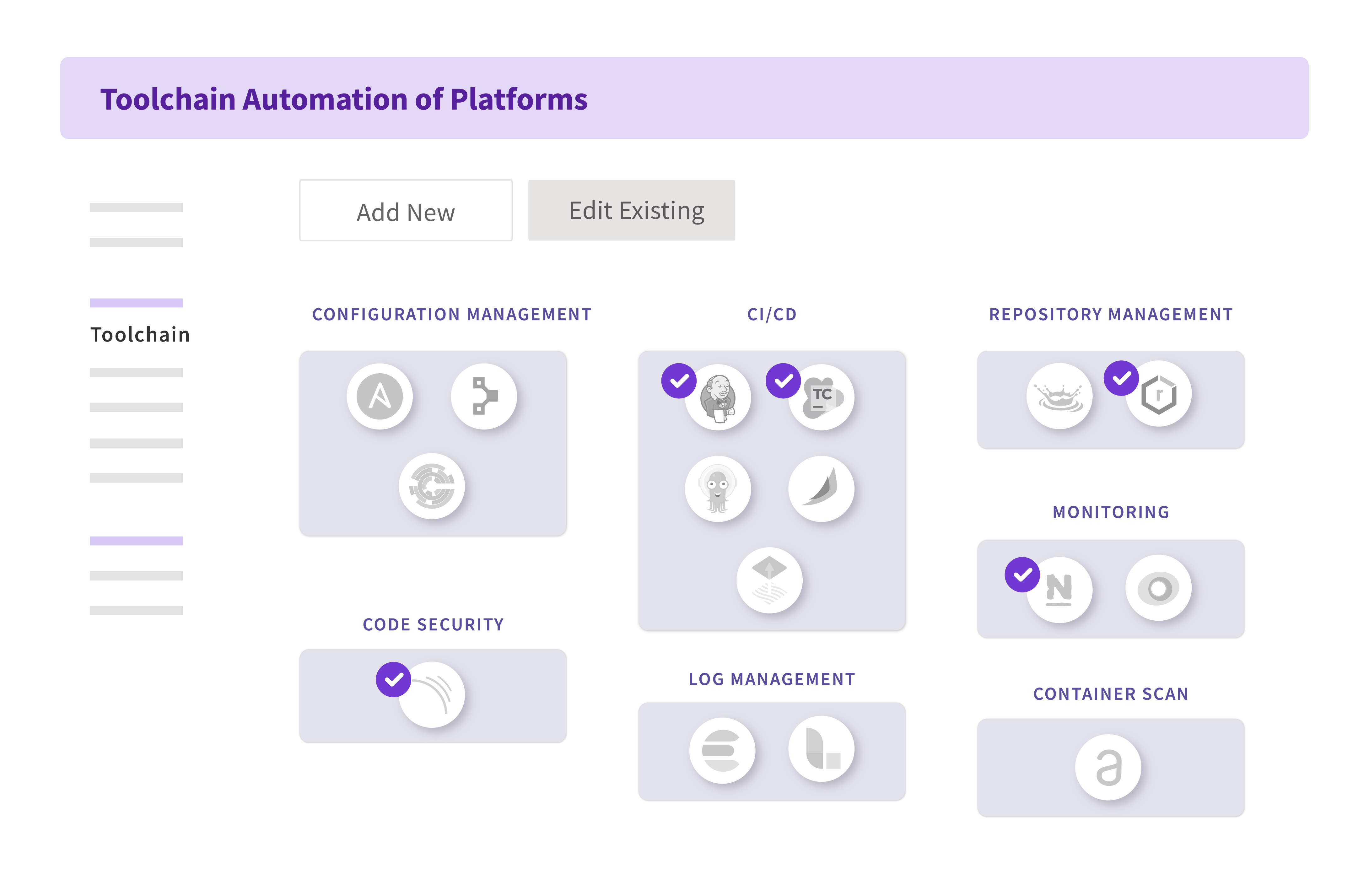Click the Toolchain Automation of Platforms header
Screen dimensions: 1369x896
point(344,99)
